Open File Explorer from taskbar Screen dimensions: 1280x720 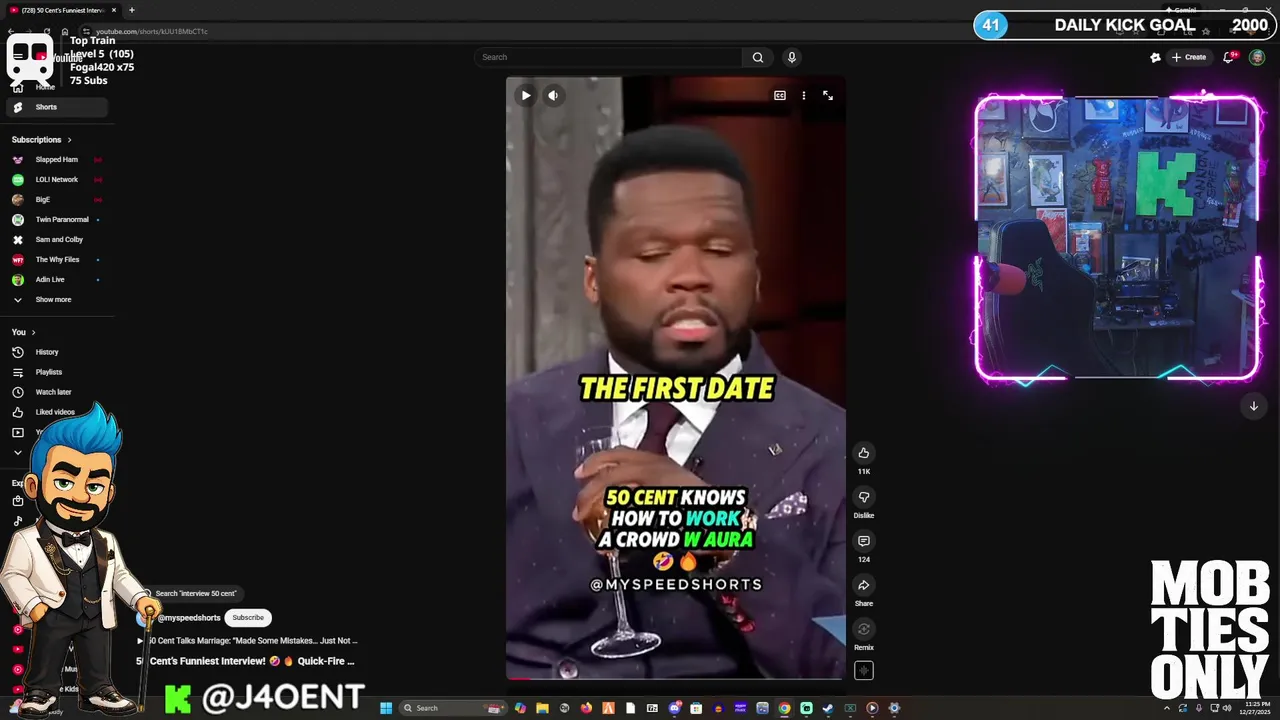pyautogui.click(x=542, y=708)
